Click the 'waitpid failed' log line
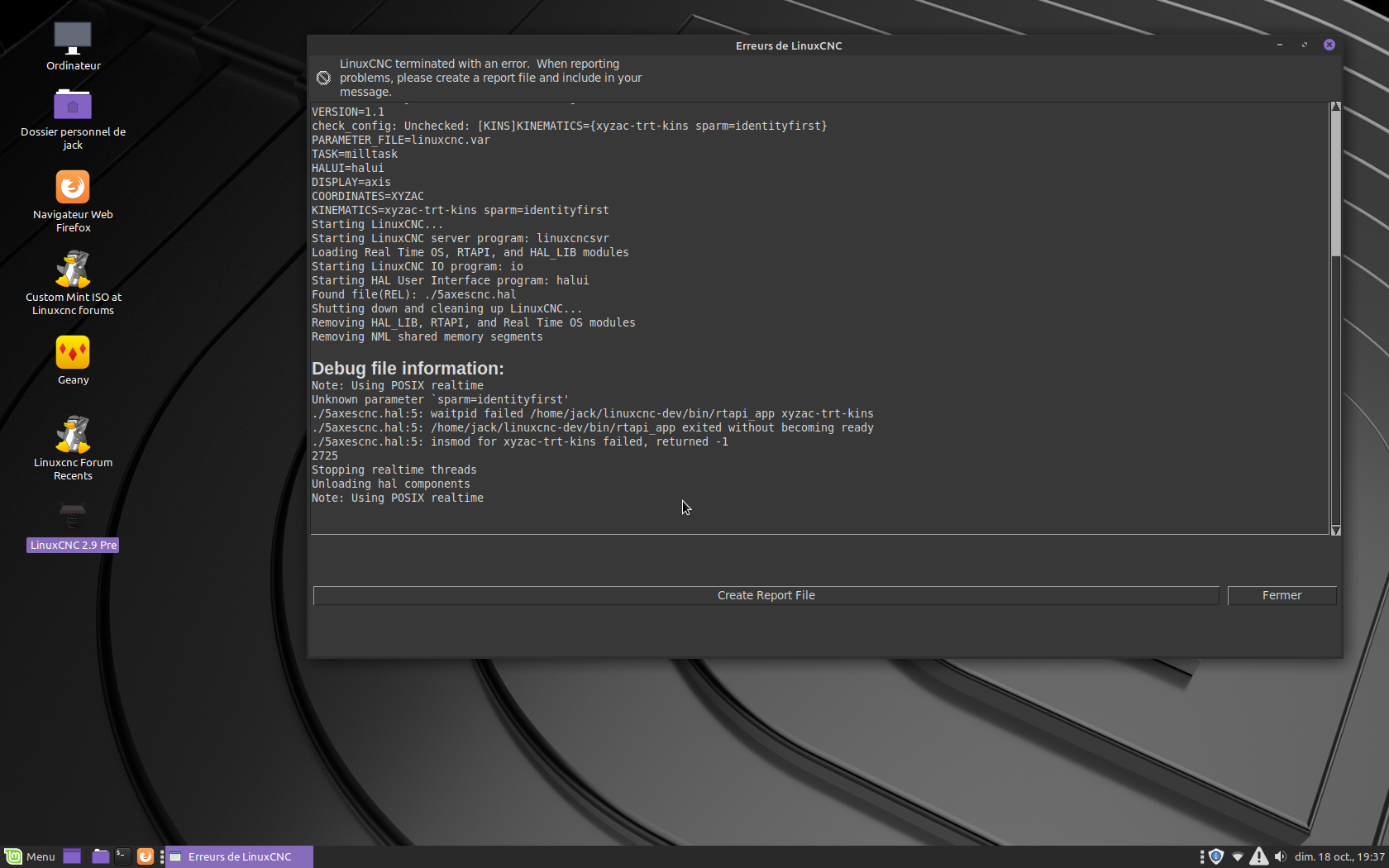 click(592, 413)
